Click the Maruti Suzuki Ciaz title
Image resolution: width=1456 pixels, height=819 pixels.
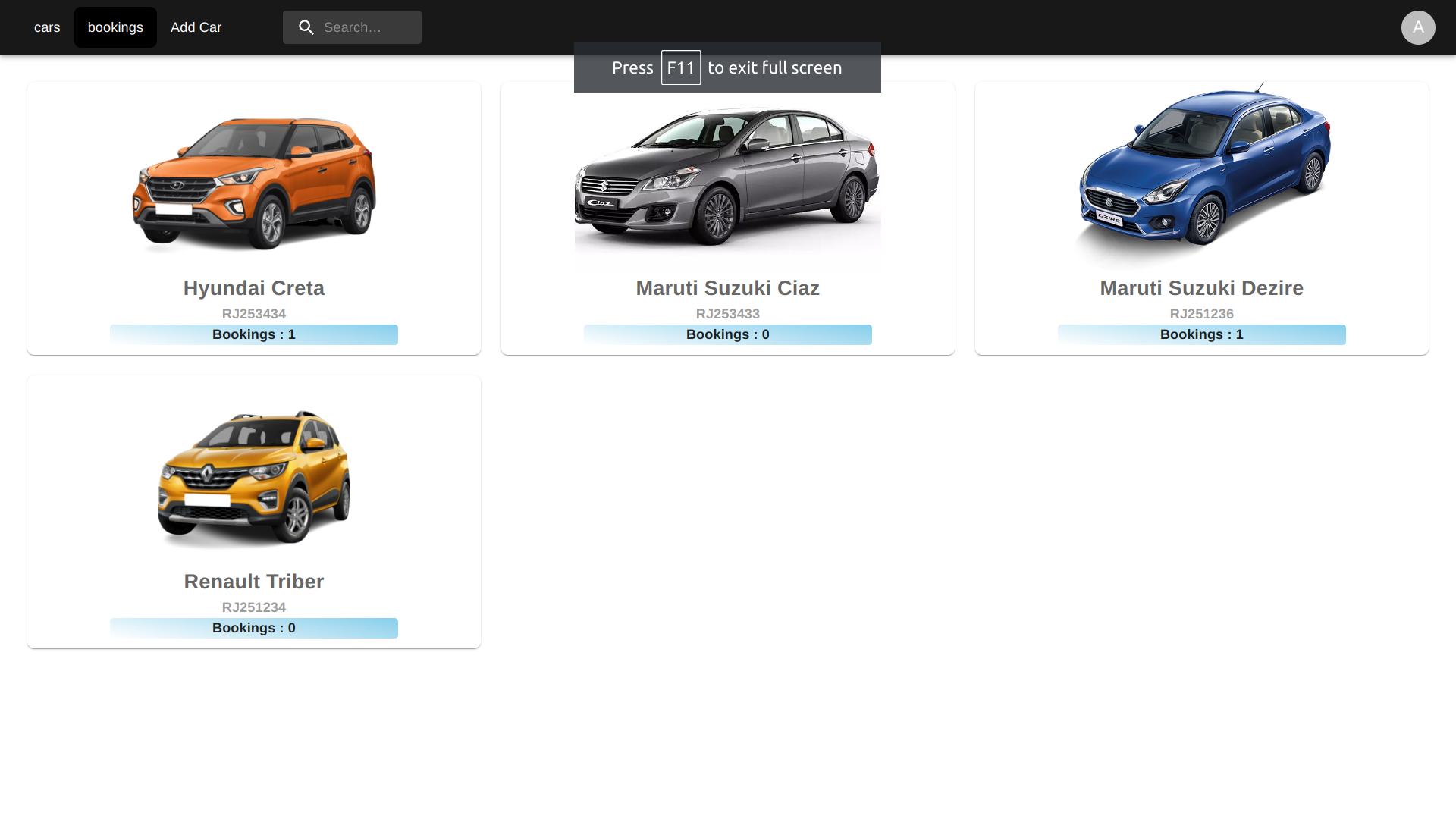pos(728,288)
